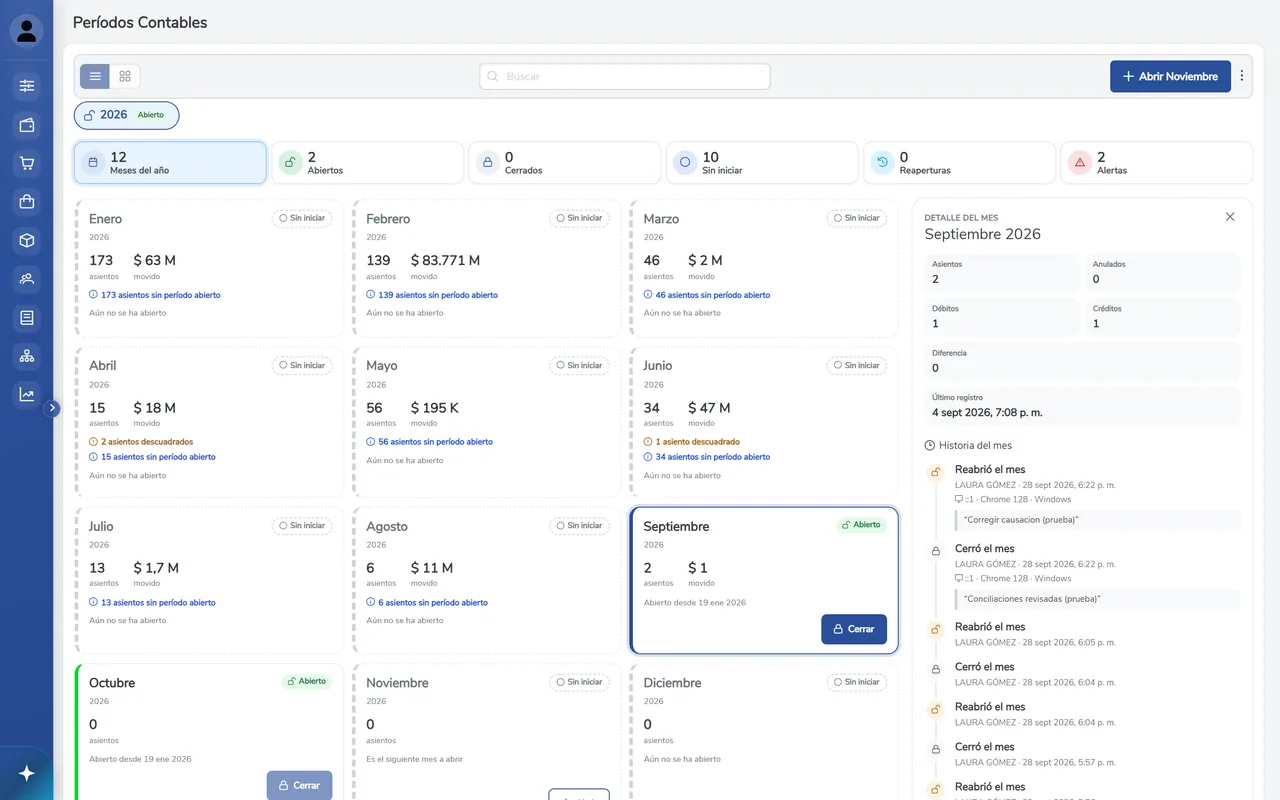Open the wallet icon in sidebar
Screen dimensions: 1280x800
tap(27, 125)
